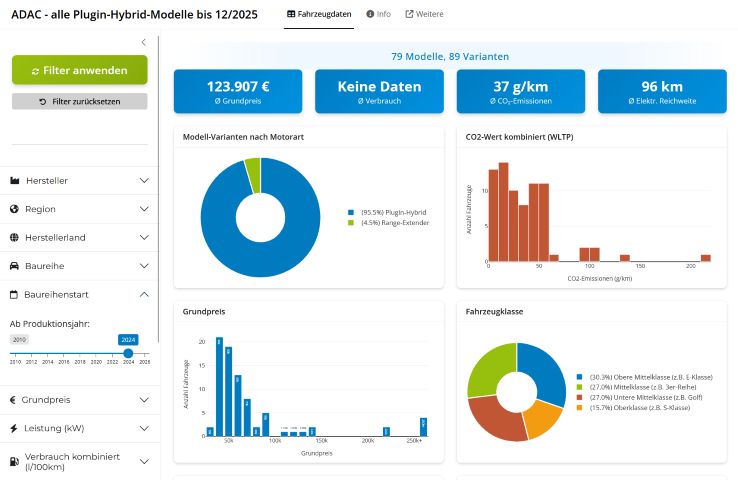Click the euro icon beside Grundpreis
The width and height of the screenshot is (738, 480).
15,400
